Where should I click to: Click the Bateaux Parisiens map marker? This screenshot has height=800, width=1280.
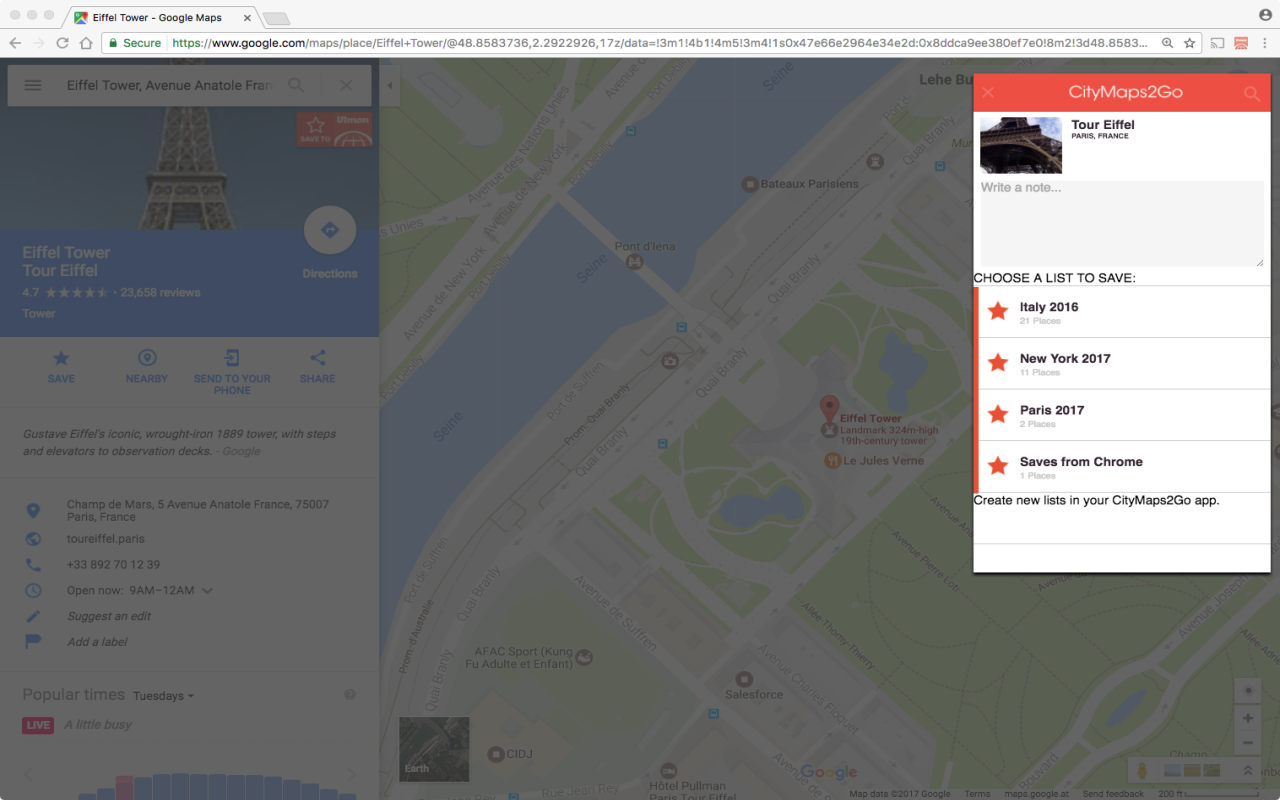click(x=749, y=184)
